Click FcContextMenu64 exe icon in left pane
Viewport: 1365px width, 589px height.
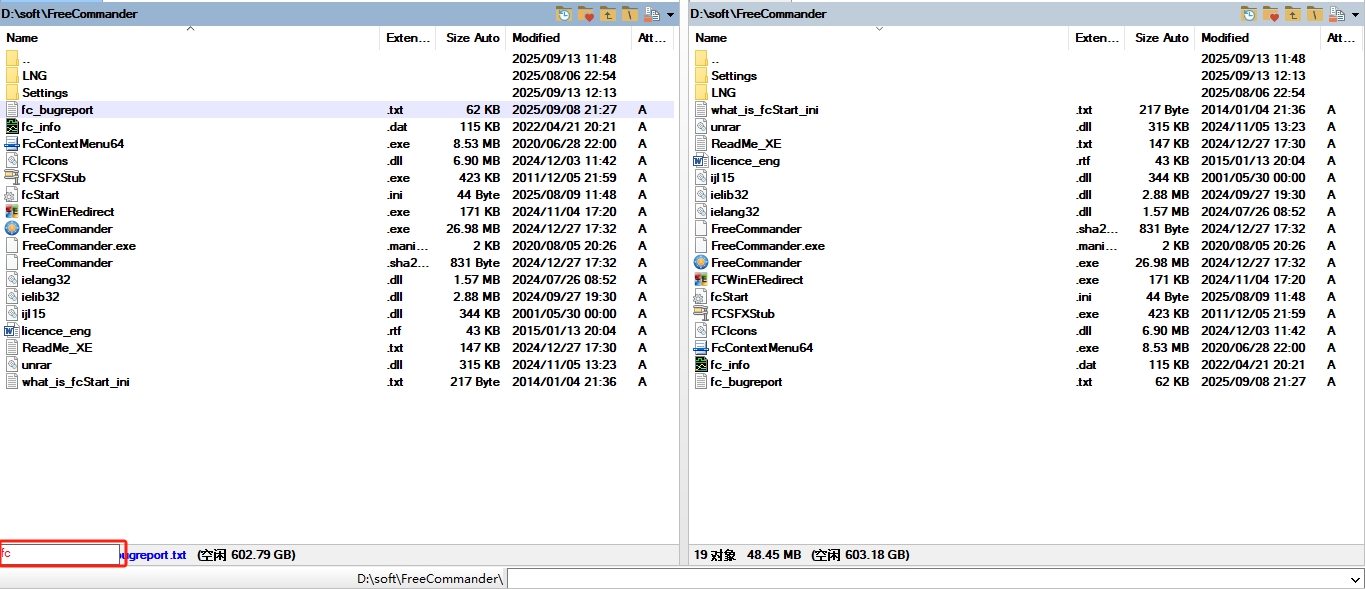point(12,144)
